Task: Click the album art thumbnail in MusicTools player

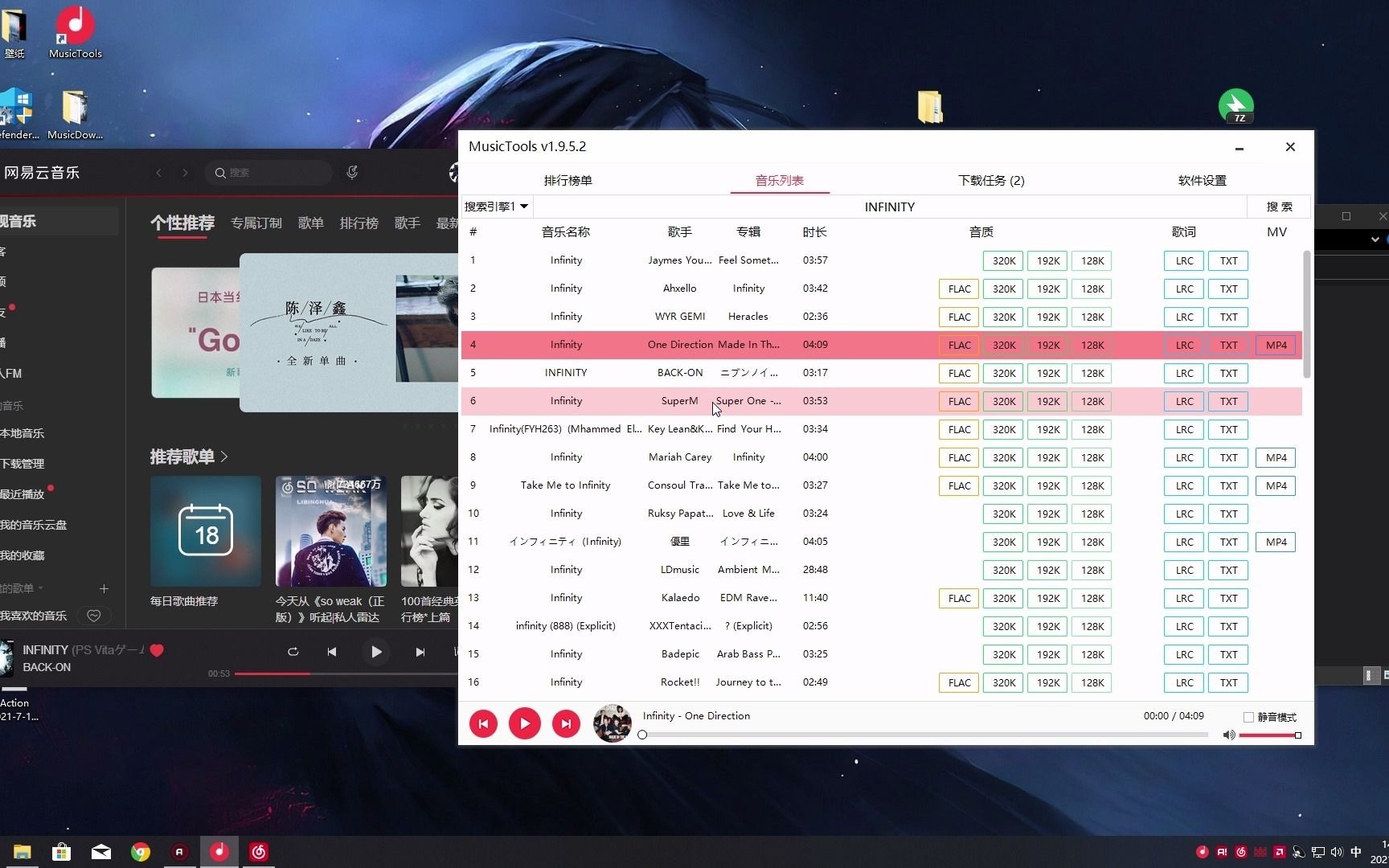Action: (612, 723)
